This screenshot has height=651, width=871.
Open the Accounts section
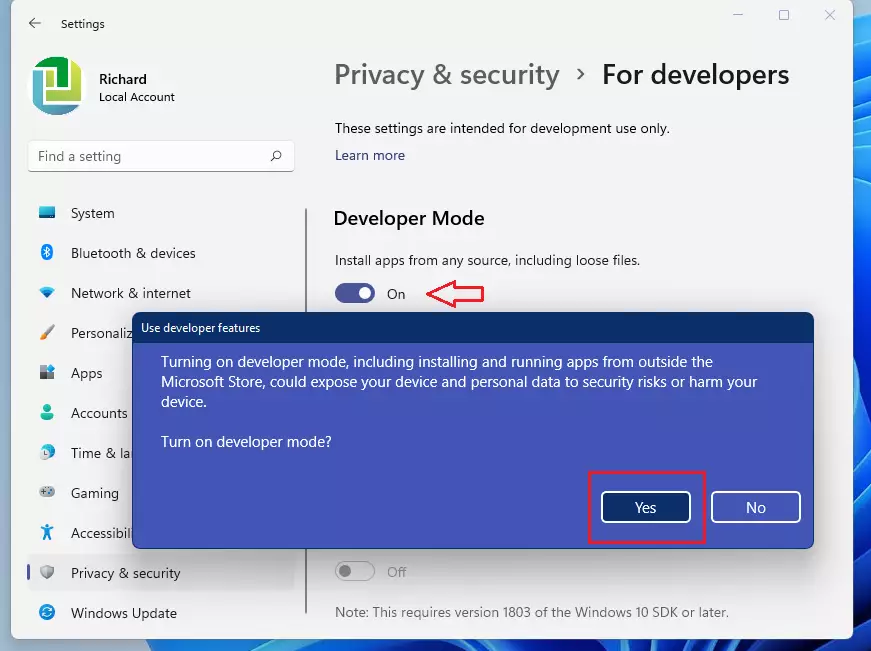coord(99,413)
